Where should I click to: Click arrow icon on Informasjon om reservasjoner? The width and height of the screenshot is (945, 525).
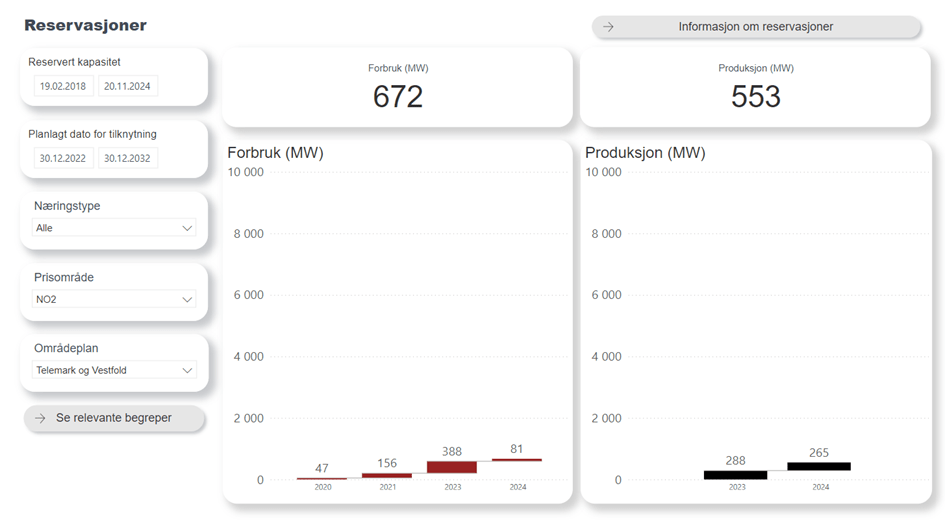coord(608,27)
